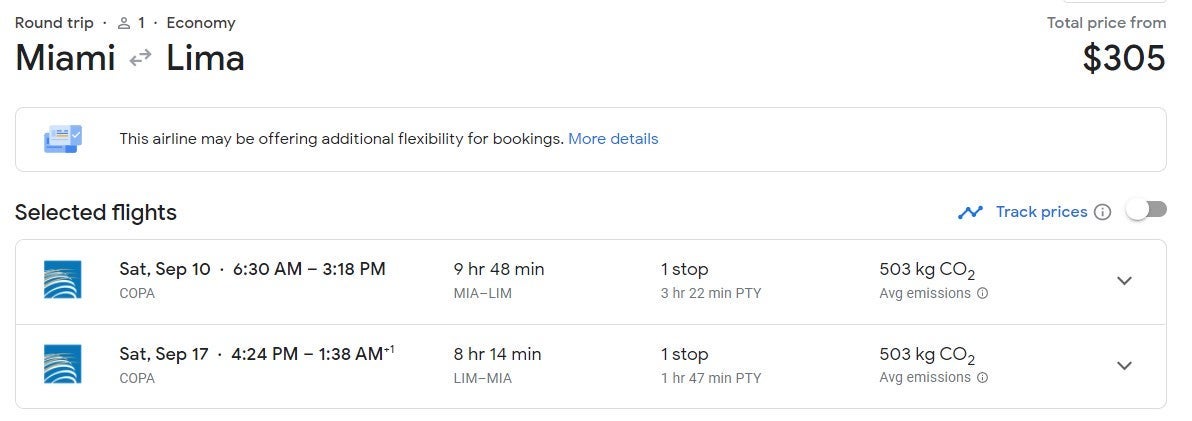Click the COPA airline logo for Sep 17 flight
This screenshot has width=1192, height=421.
click(62, 365)
